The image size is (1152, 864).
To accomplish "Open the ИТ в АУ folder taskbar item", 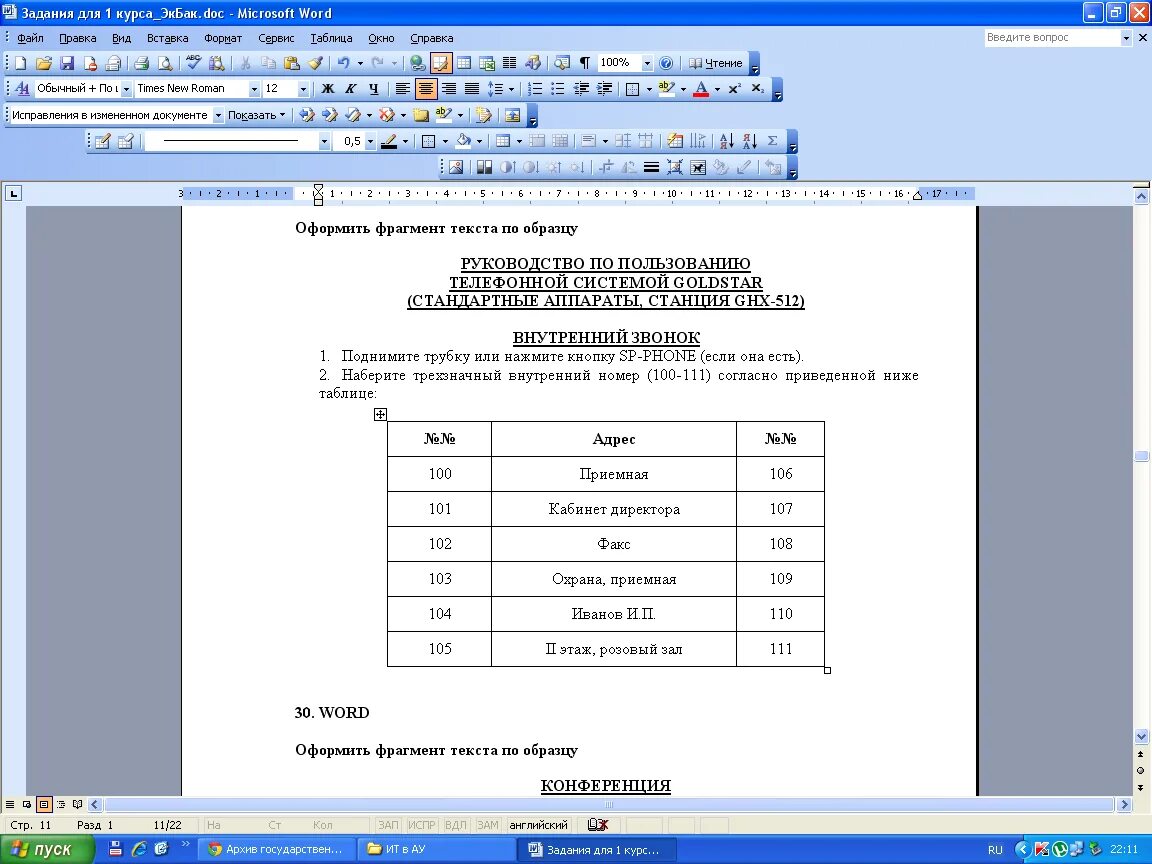I will click(437, 849).
